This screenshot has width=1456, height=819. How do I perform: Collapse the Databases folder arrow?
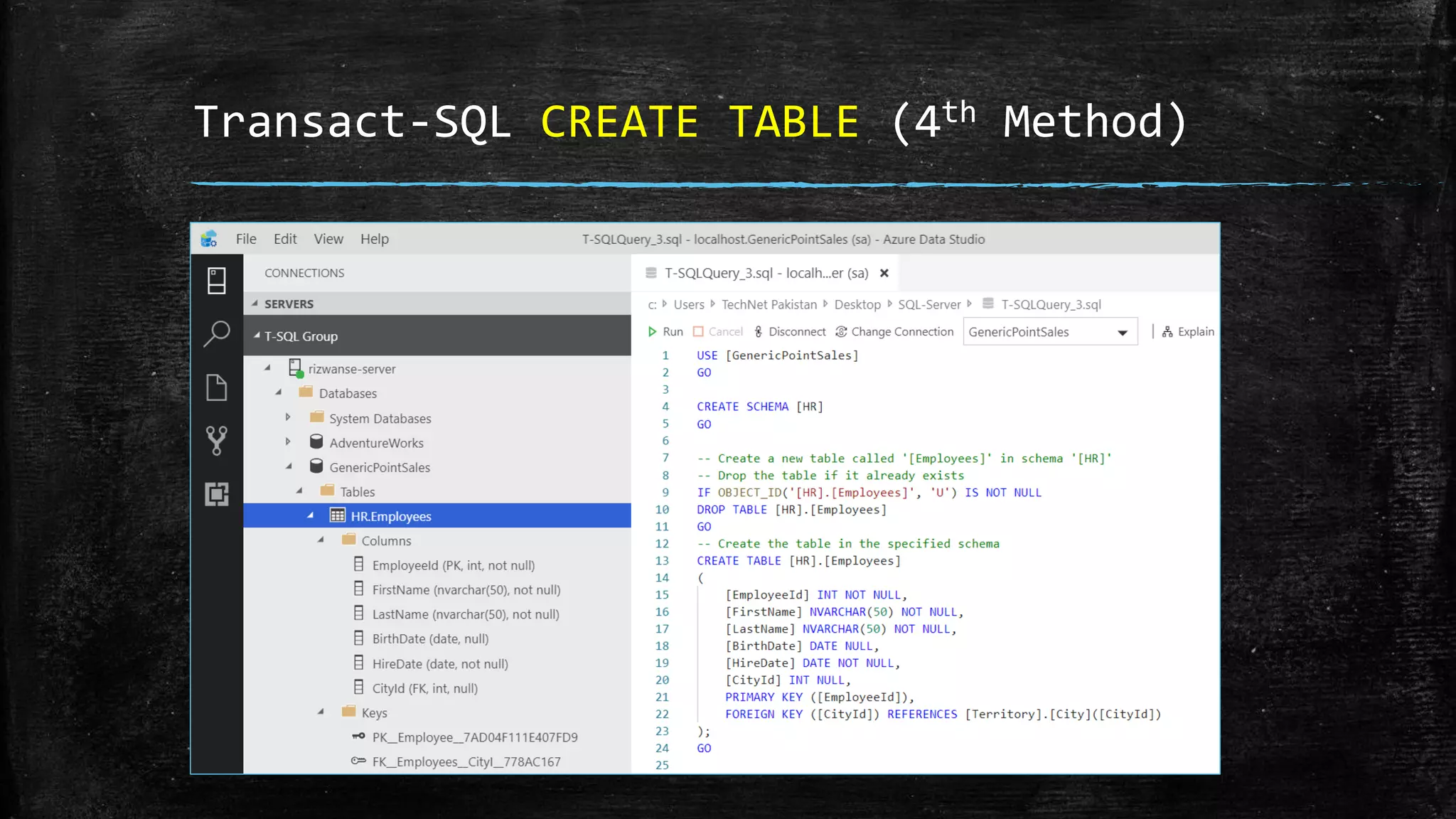278,392
